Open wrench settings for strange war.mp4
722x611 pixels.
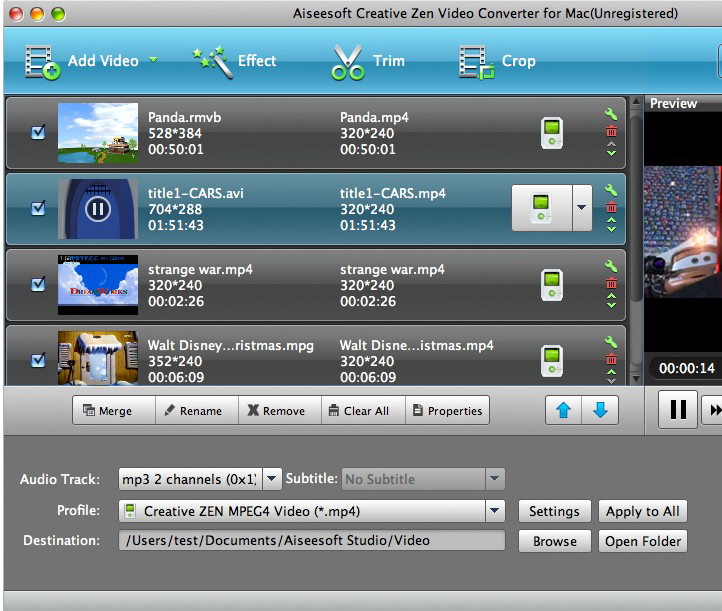click(x=611, y=266)
